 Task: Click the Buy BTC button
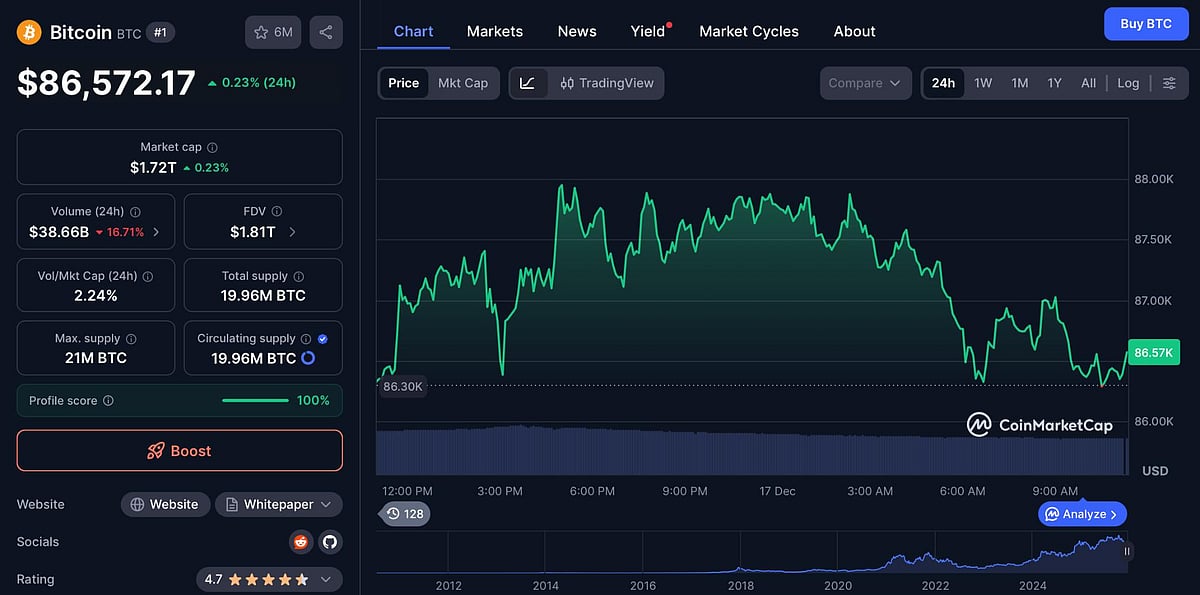(1146, 23)
